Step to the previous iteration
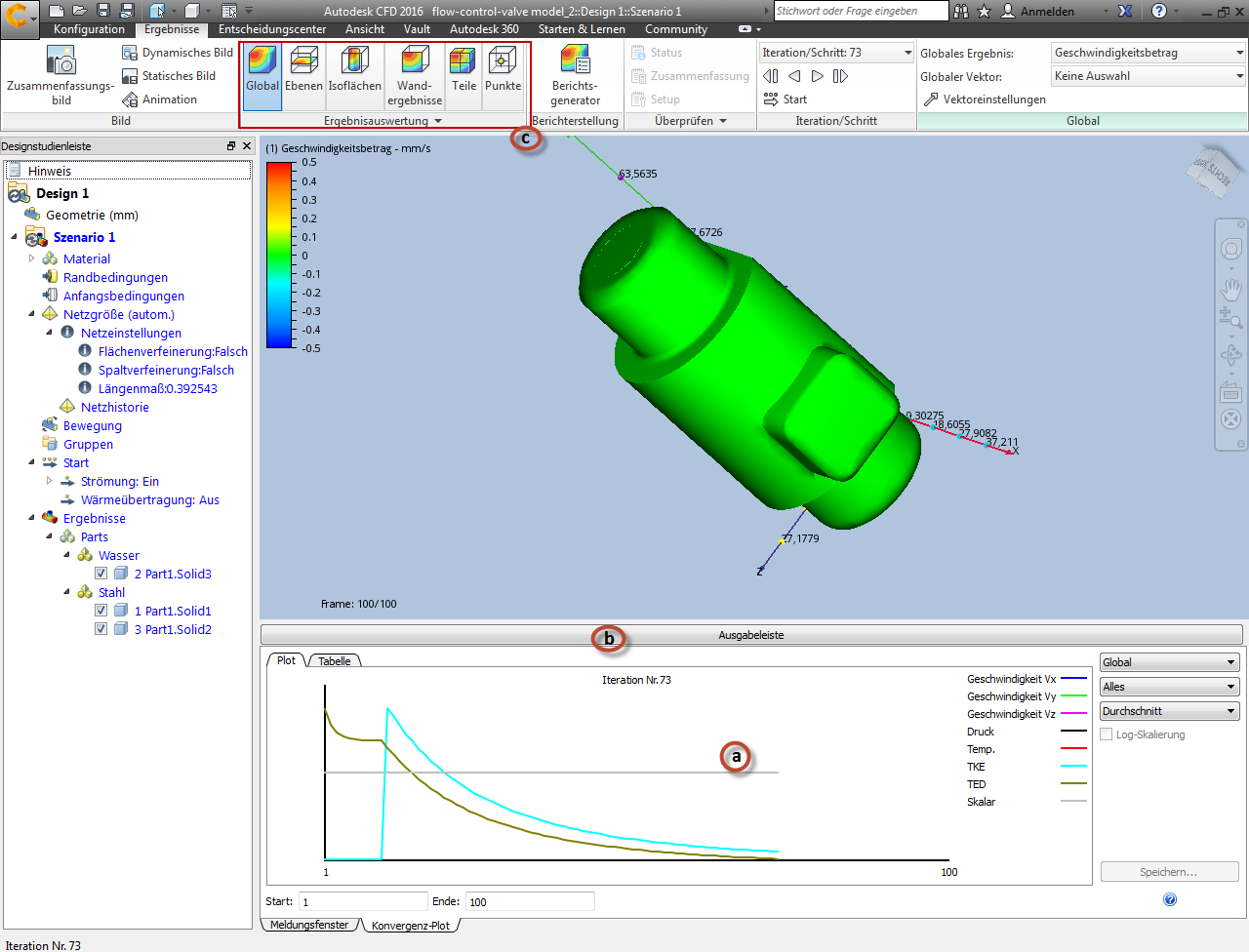1249x952 pixels. 794,76
